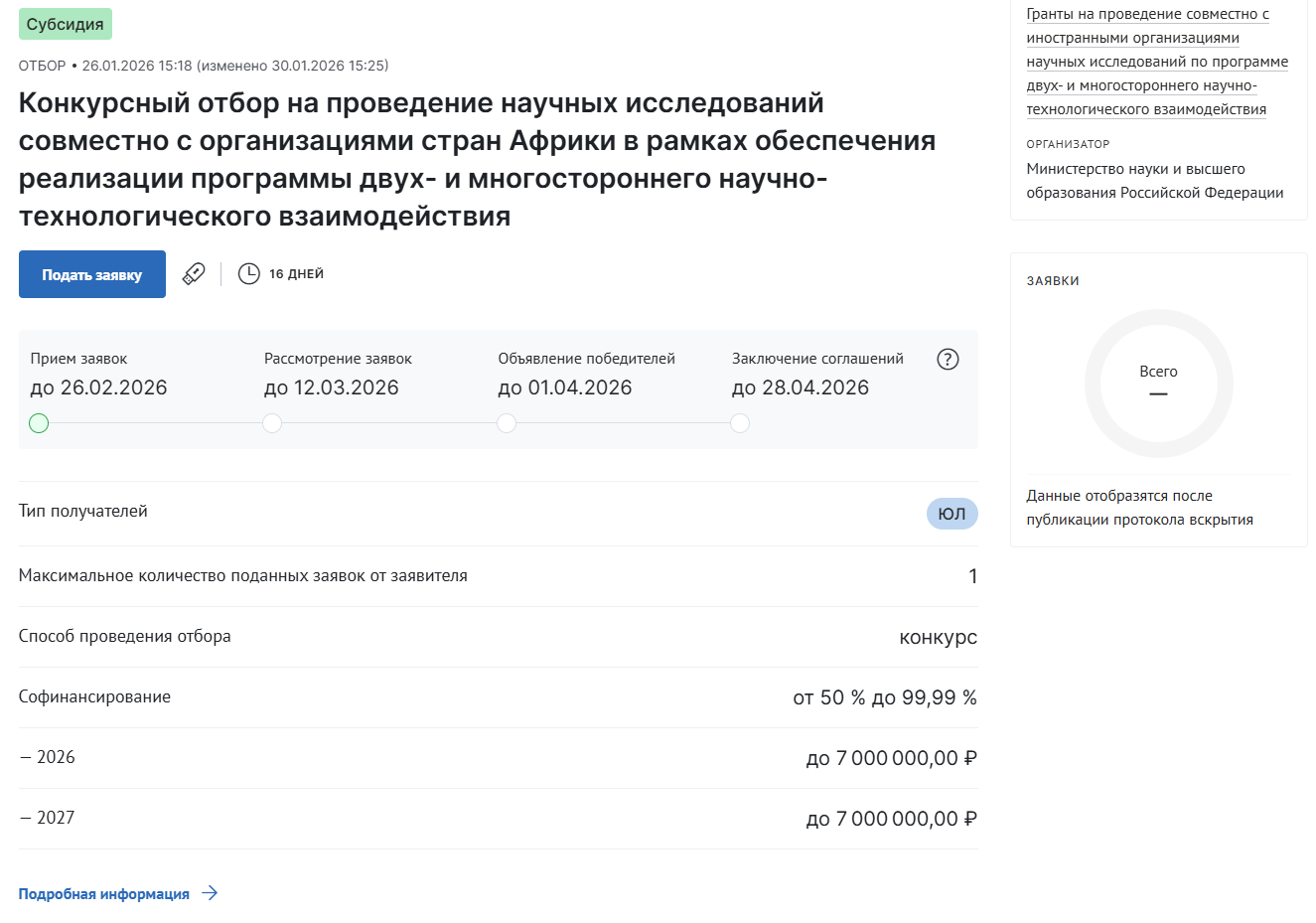
Task: Select the Прием заявок timeline marker
Action: [x=39, y=423]
